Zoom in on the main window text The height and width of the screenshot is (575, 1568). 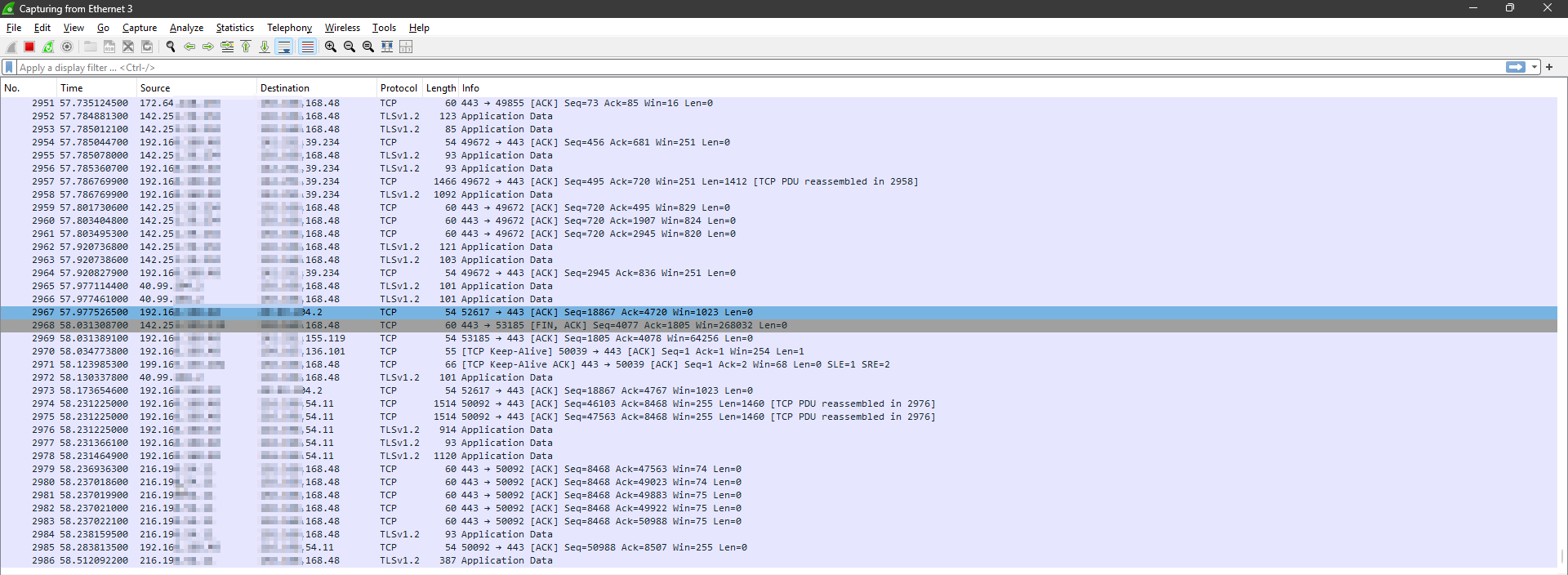pos(331,47)
